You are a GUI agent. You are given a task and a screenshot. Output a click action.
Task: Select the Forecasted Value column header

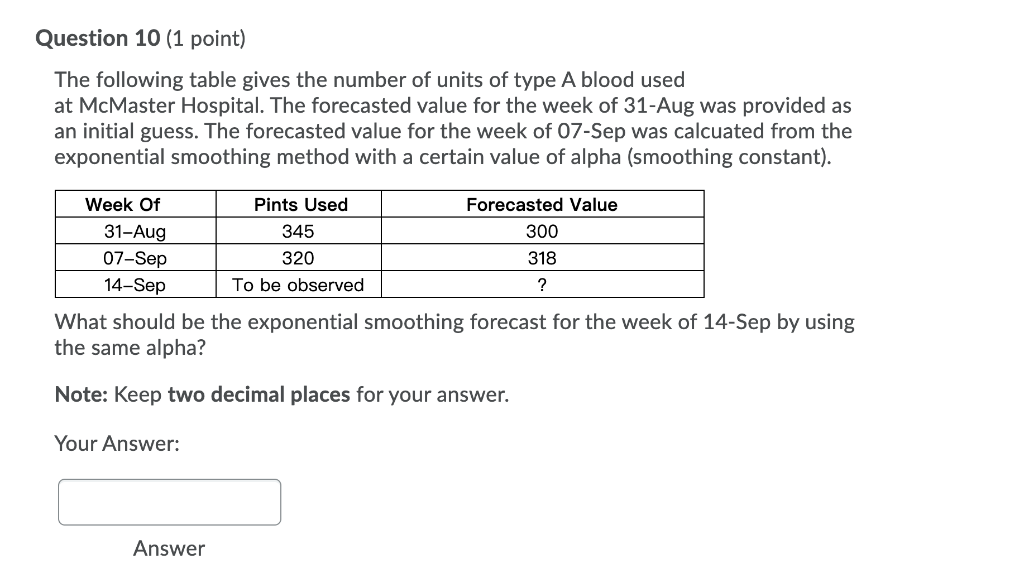pos(541,204)
